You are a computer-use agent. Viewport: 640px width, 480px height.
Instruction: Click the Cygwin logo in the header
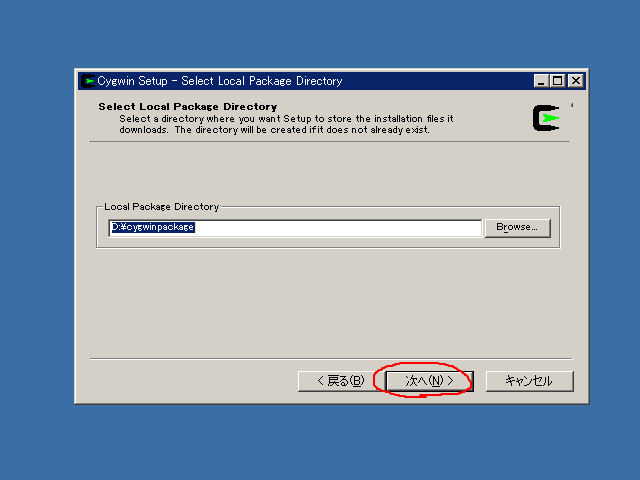point(546,118)
